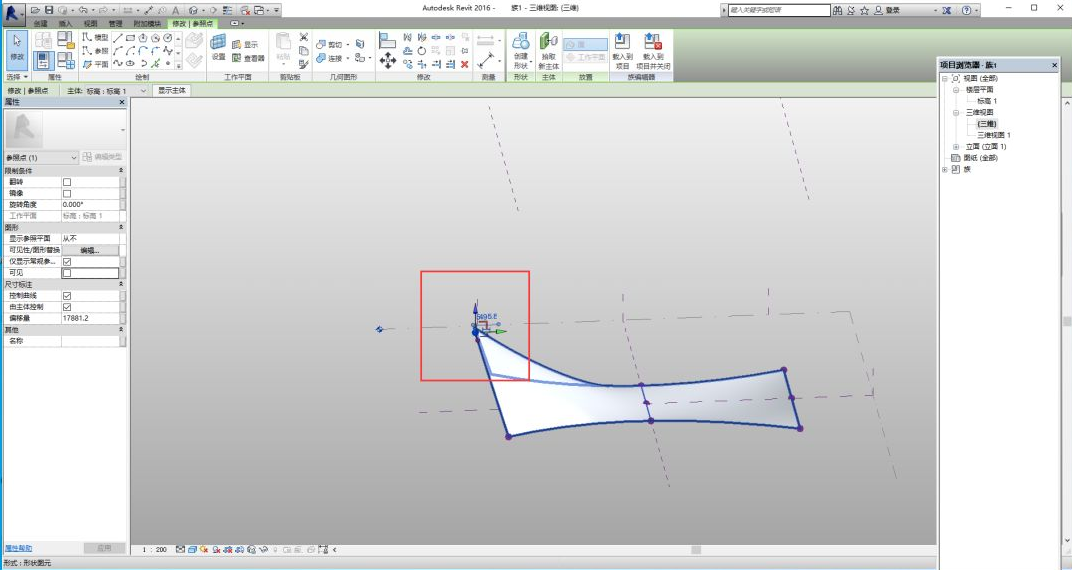Toggle the 翻转 (Flip) checkbox

coord(67,182)
